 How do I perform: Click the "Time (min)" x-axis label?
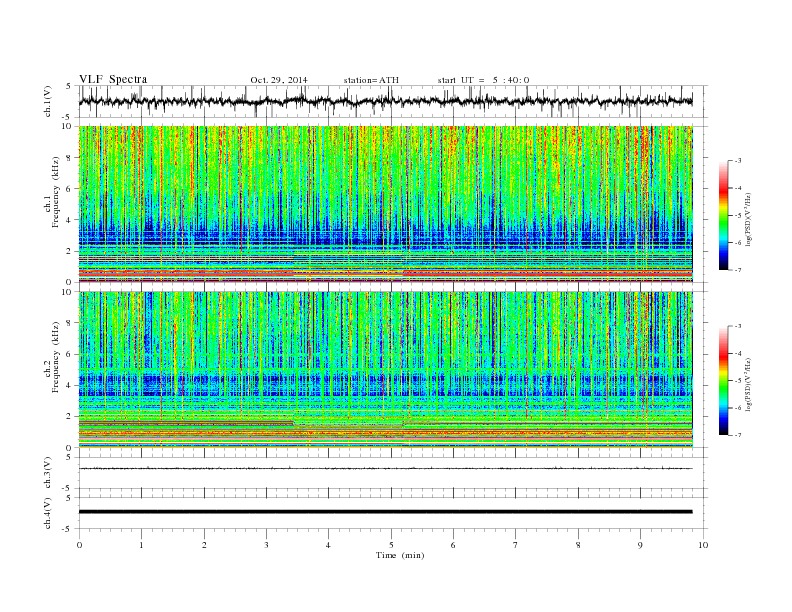[x=400, y=555]
